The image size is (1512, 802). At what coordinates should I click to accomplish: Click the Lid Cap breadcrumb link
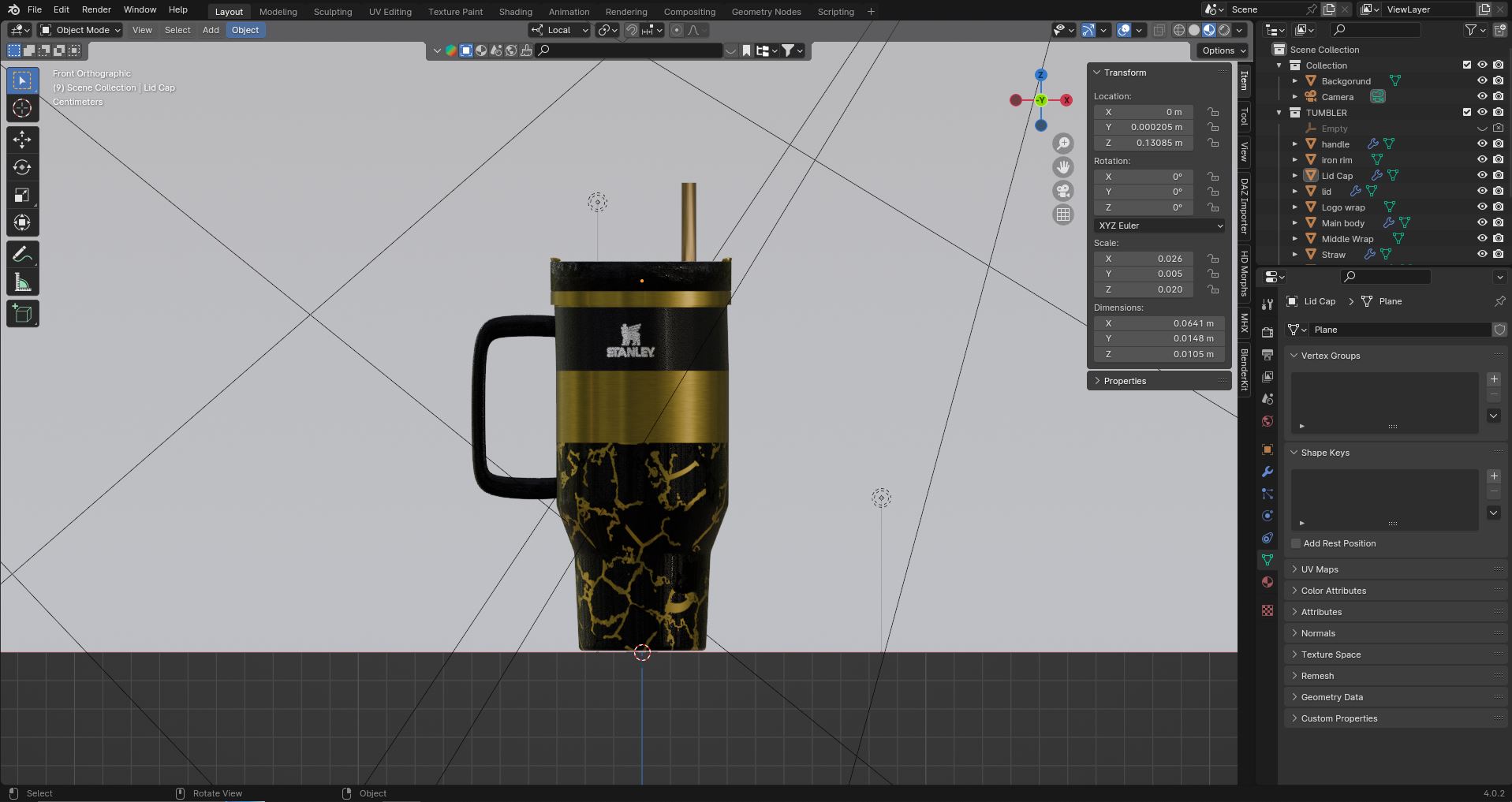coord(1320,301)
